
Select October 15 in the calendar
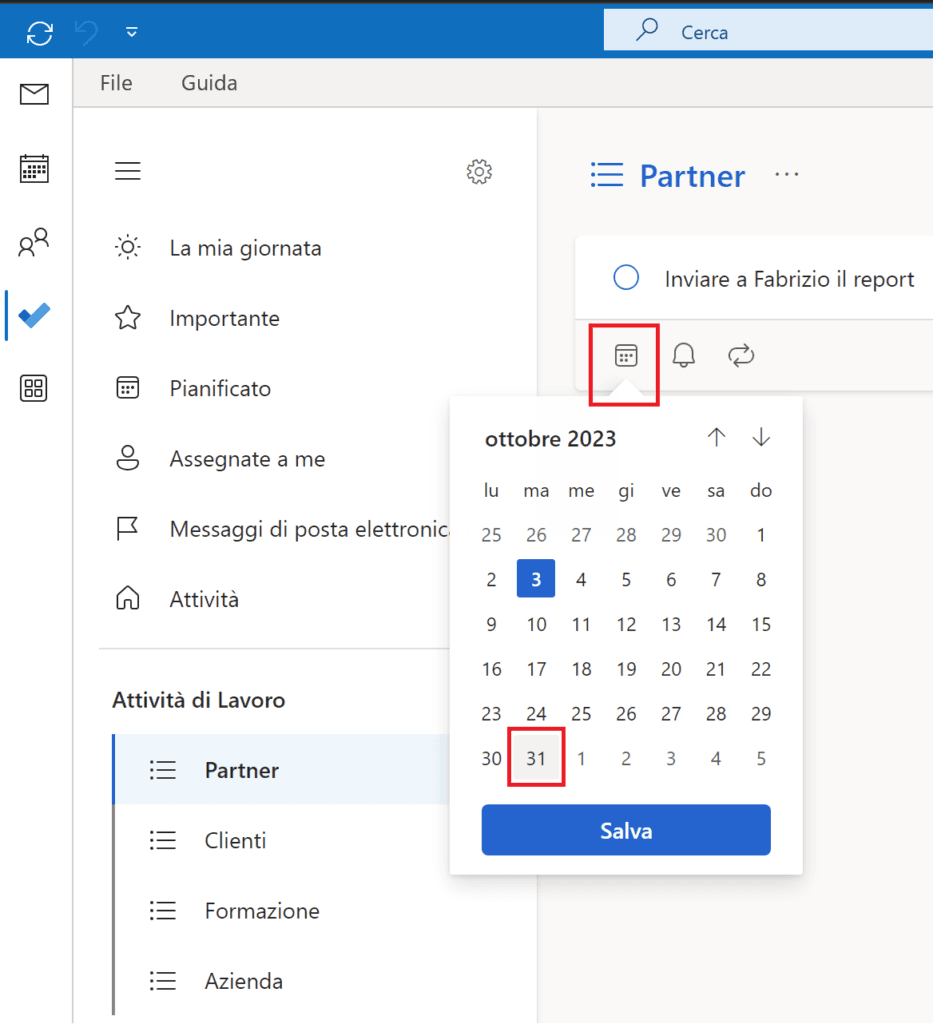(761, 624)
